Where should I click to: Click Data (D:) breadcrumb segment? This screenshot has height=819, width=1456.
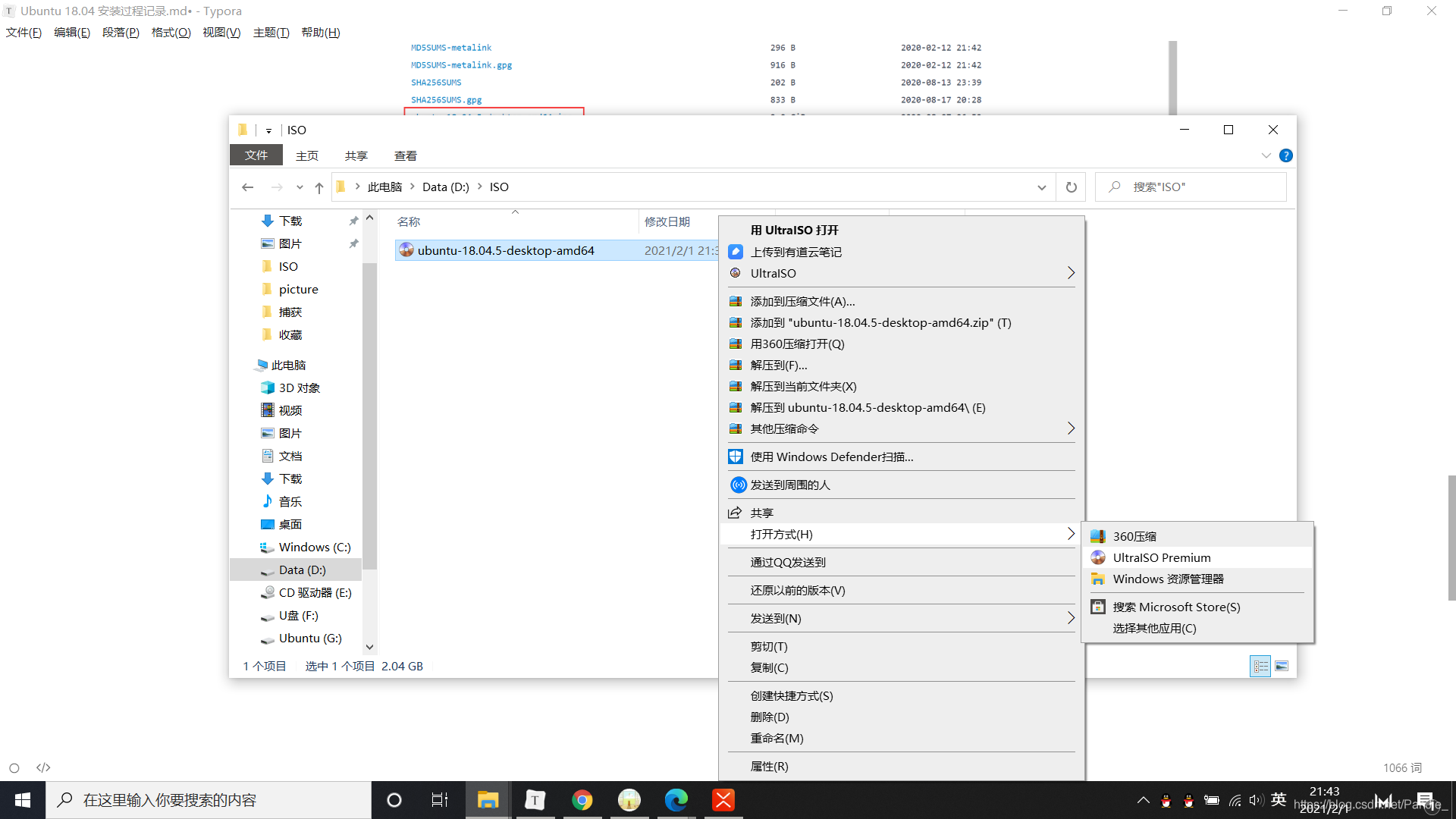[x=446, y=187]
